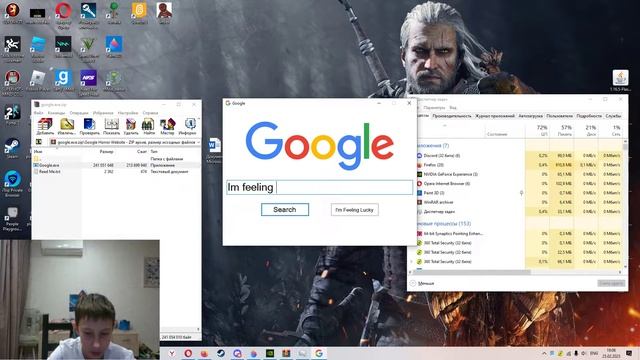This screenshot has height=360, width=640.
Task: Switch to Производительность tab in Task Manager
Action: 452,116
